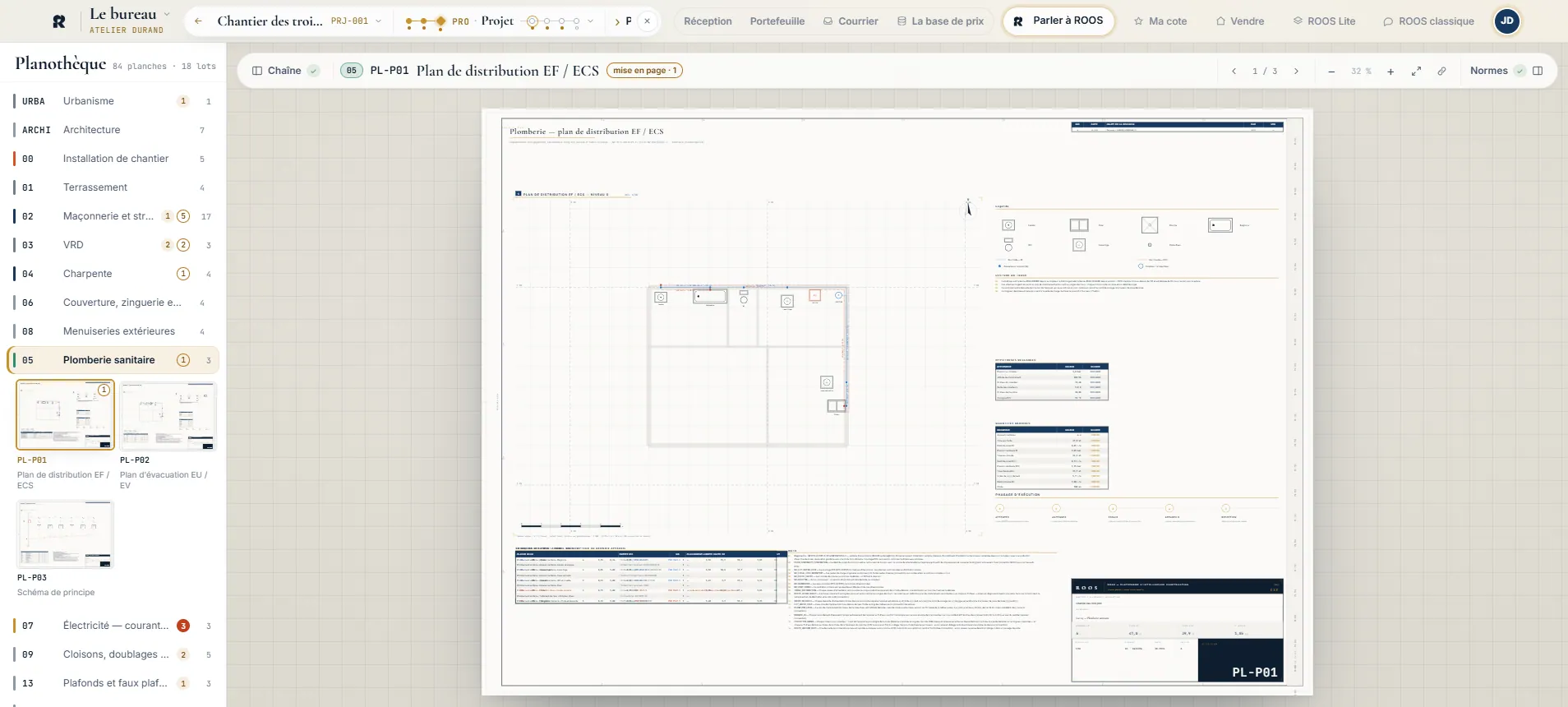The height and width of the screenshot is (707, 1568).
Task: Click the PRO phase diamond marker
Action: coord(440,21)
